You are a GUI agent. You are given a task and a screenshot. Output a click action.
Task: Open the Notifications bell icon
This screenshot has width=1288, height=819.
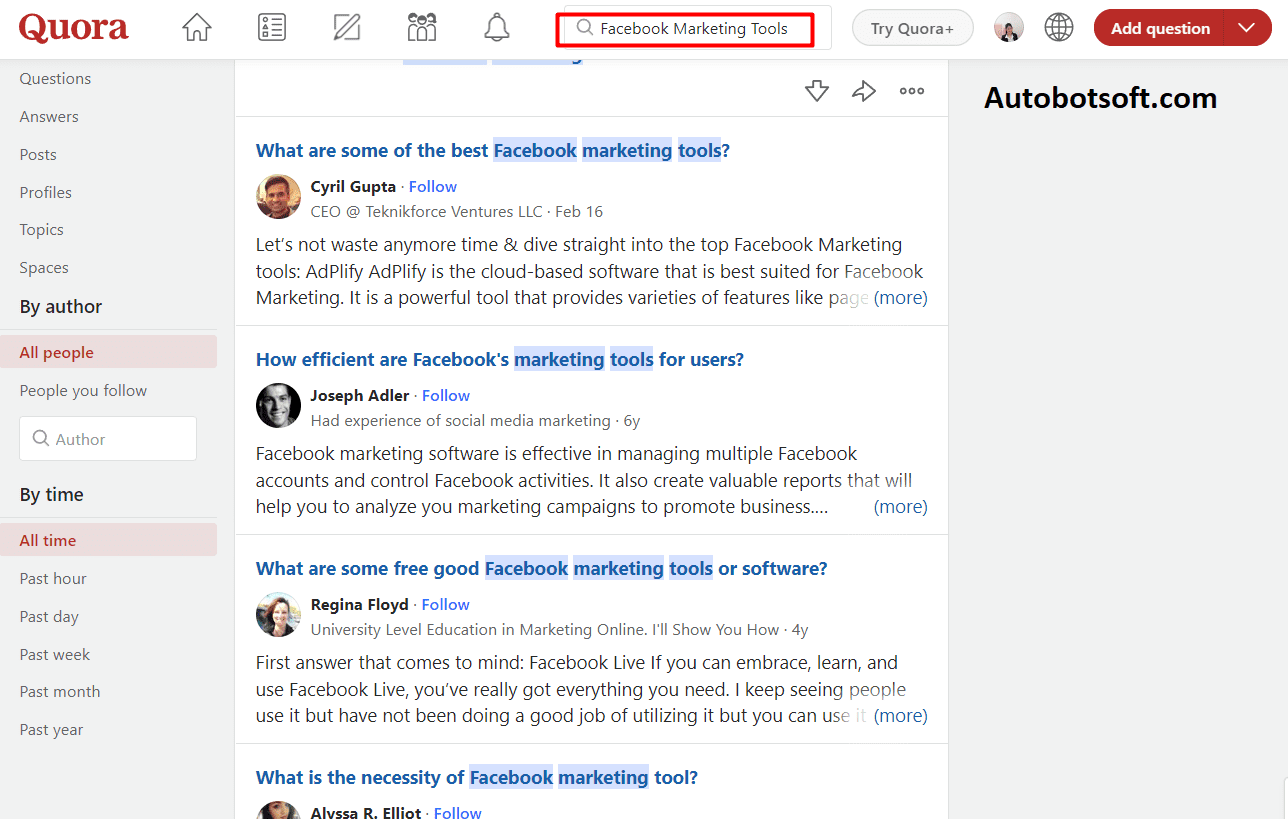tap(497, 28)
